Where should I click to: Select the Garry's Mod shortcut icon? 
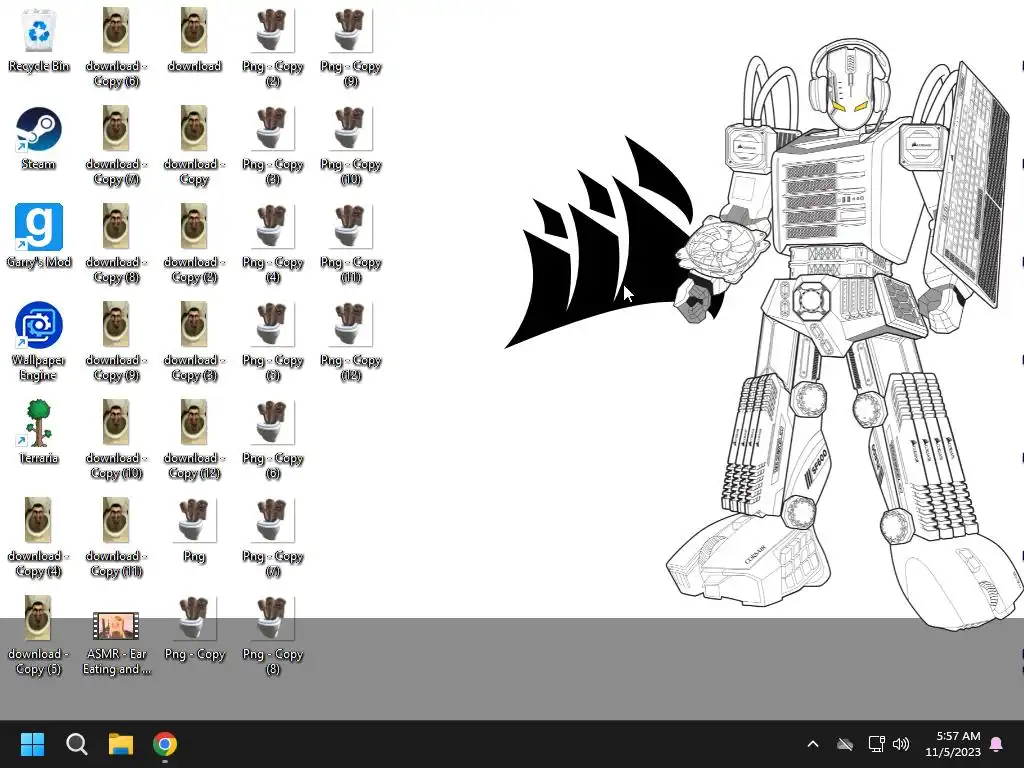(x=39, y=236)
